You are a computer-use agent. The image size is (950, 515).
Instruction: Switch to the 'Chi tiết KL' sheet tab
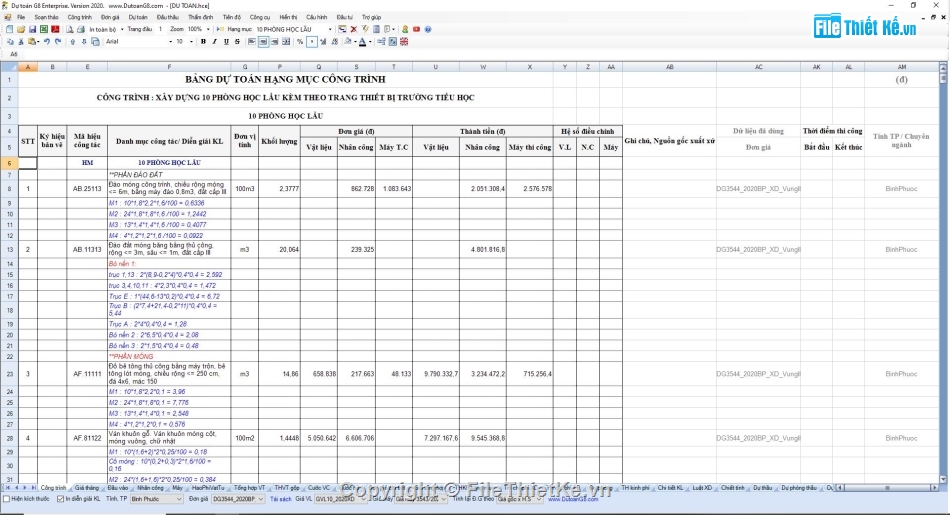670,488
